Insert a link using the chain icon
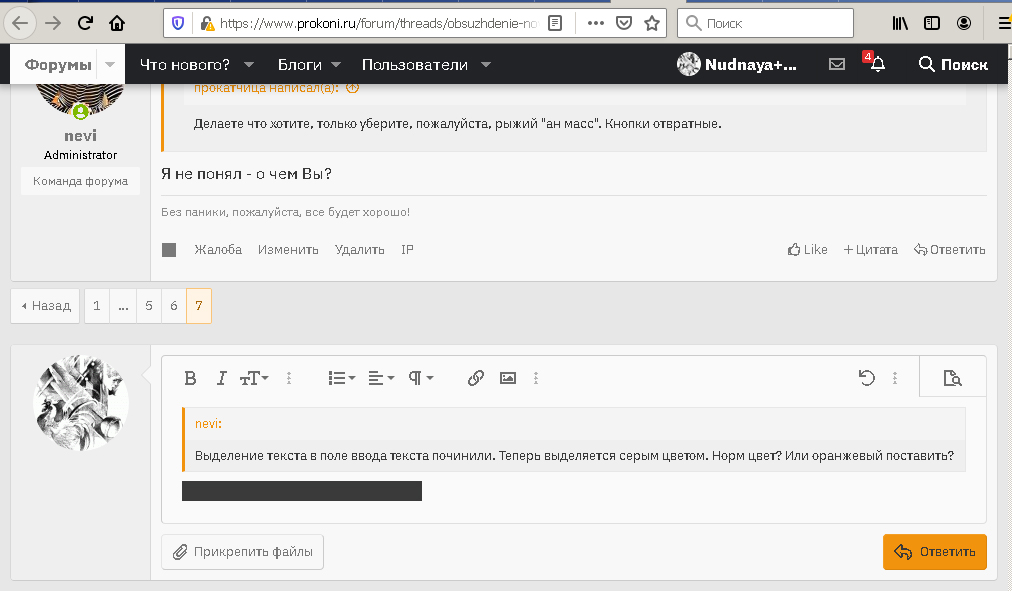Viewport: 1012px width, 591px height. pyautogui.click(x=475, y=378)
